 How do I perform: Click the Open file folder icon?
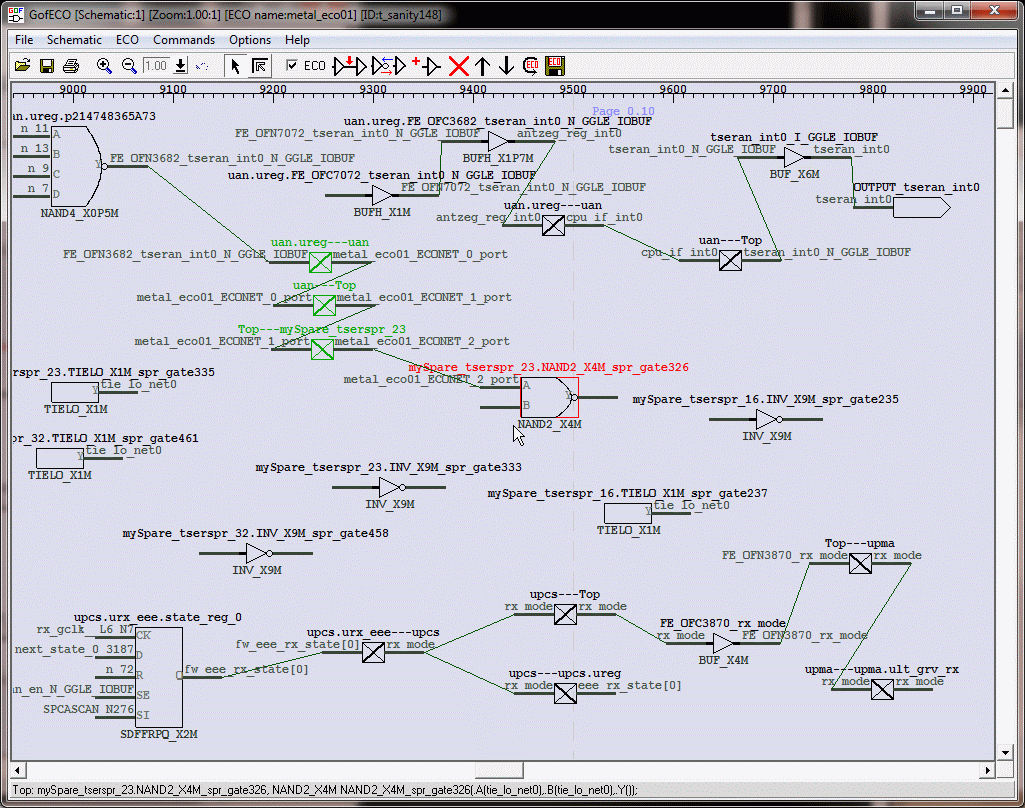point(22,66)
